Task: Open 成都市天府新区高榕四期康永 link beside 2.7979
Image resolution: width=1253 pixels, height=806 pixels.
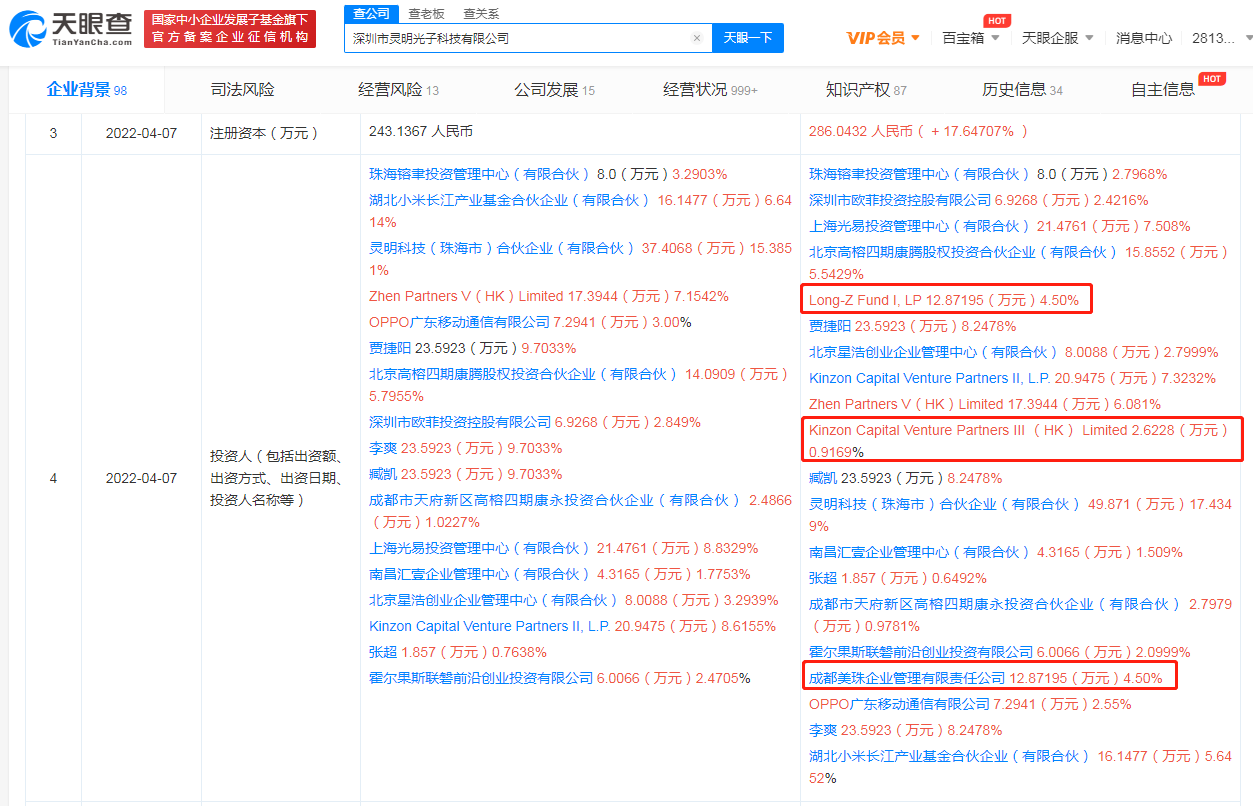Action: point(994,604)
